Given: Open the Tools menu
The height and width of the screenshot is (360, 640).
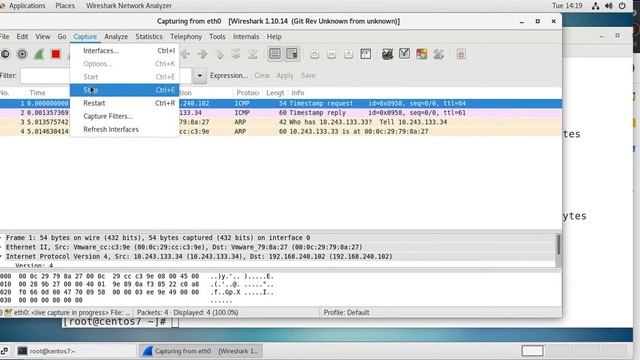Looking at the screenshot, I should 217,36.
